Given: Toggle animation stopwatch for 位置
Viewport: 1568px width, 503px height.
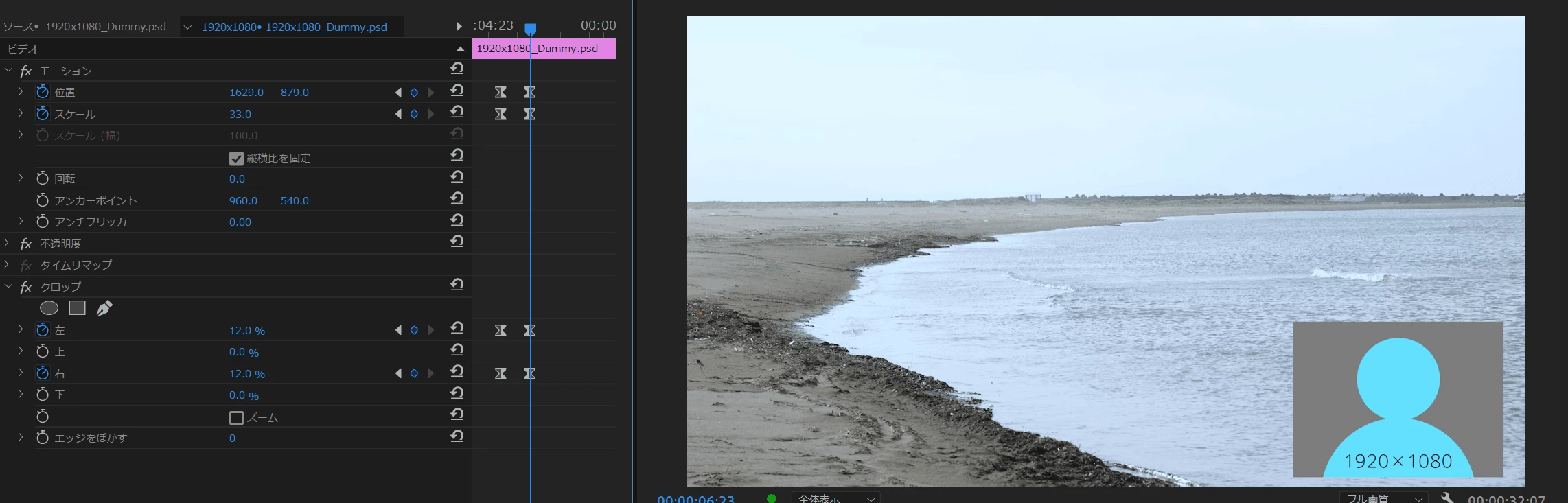Looking at the screenshot, I should [43, 92].
